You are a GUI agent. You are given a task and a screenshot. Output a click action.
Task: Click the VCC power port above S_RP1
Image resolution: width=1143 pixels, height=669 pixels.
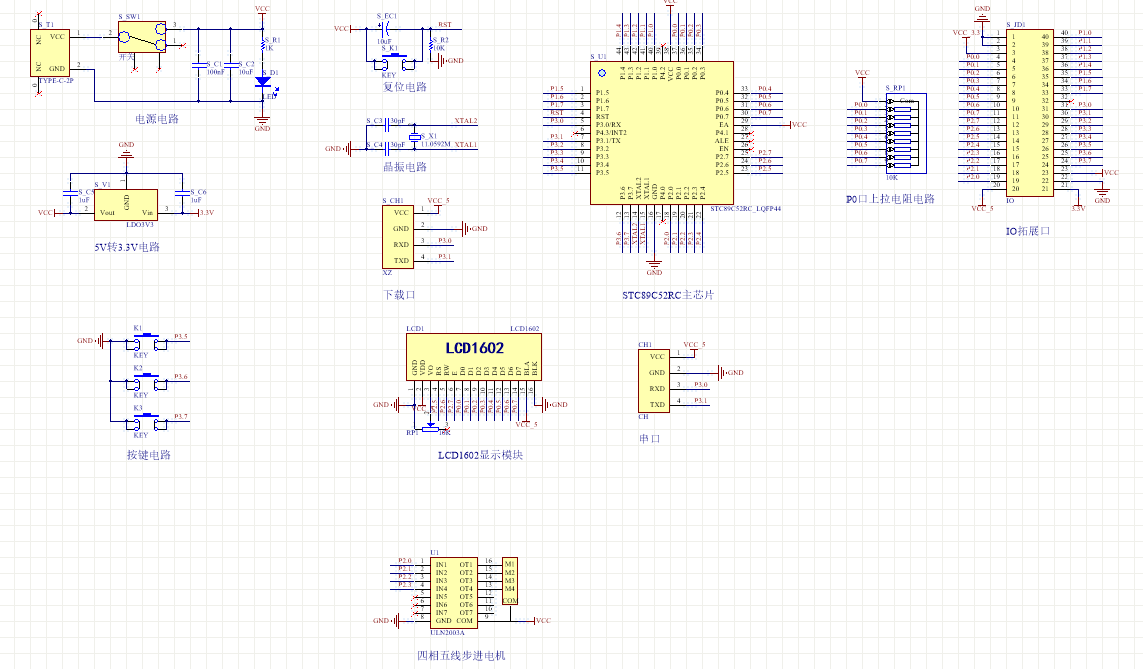coord(862,74)
